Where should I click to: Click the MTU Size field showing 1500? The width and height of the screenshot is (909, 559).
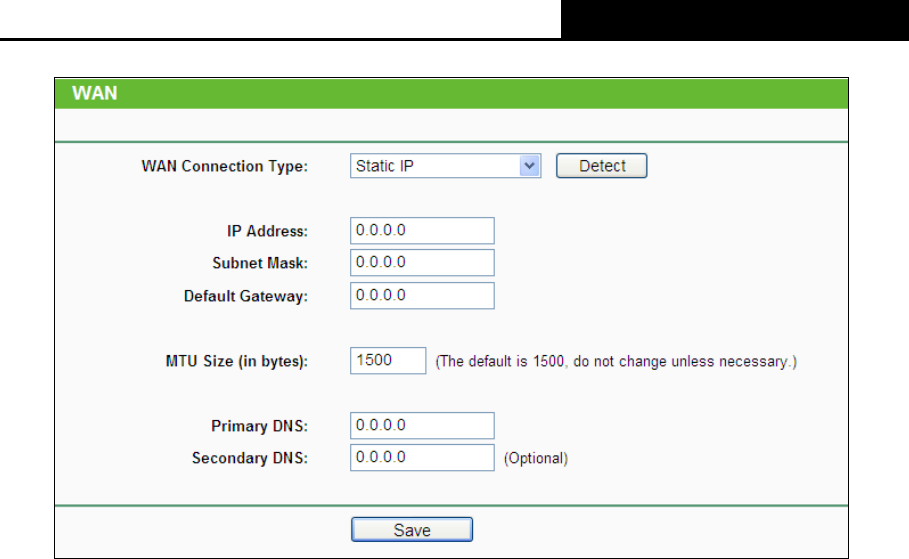388,361
